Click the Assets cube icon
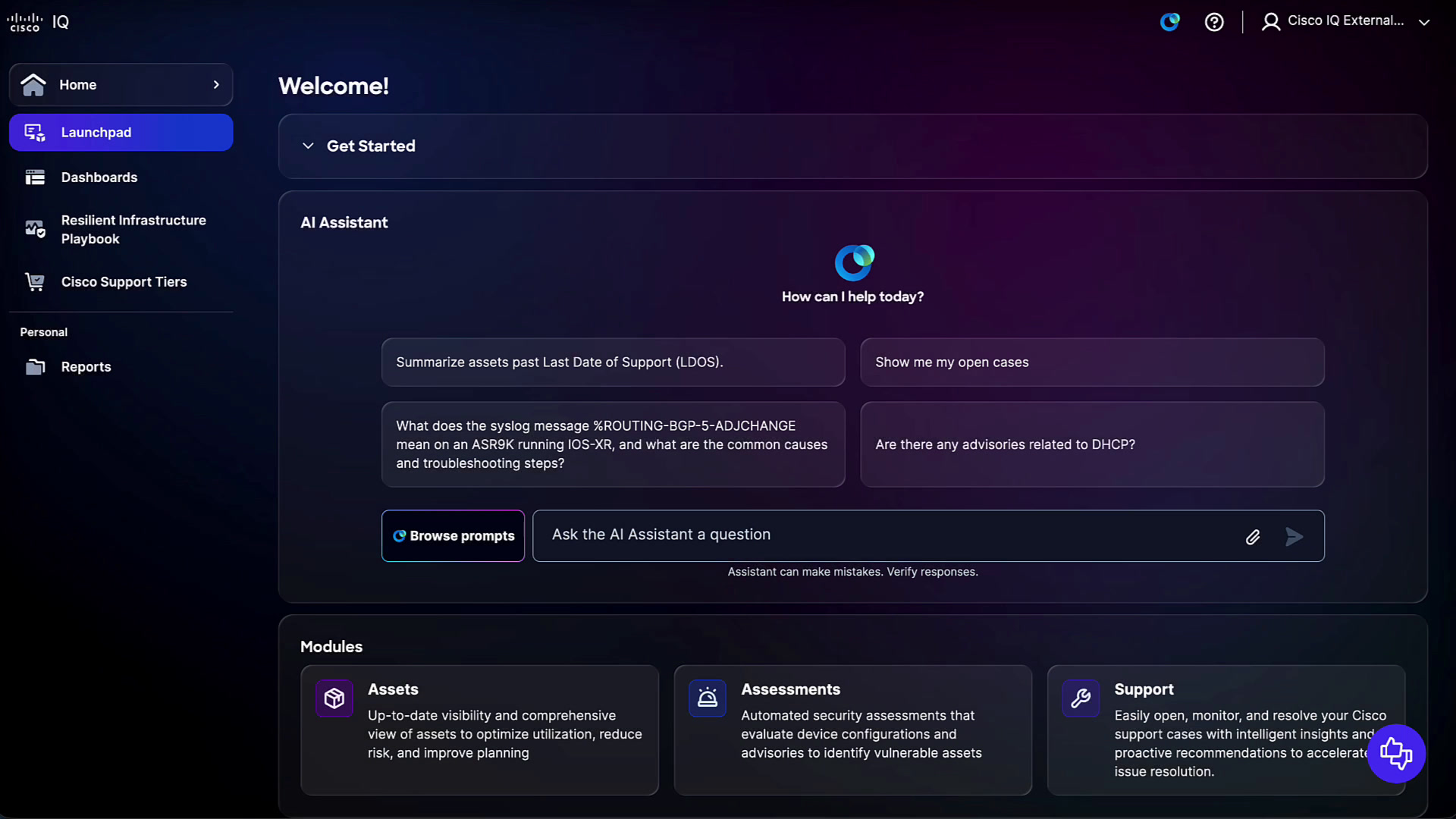This screenshot has width=1456, height=819. (x=334, y=698)
